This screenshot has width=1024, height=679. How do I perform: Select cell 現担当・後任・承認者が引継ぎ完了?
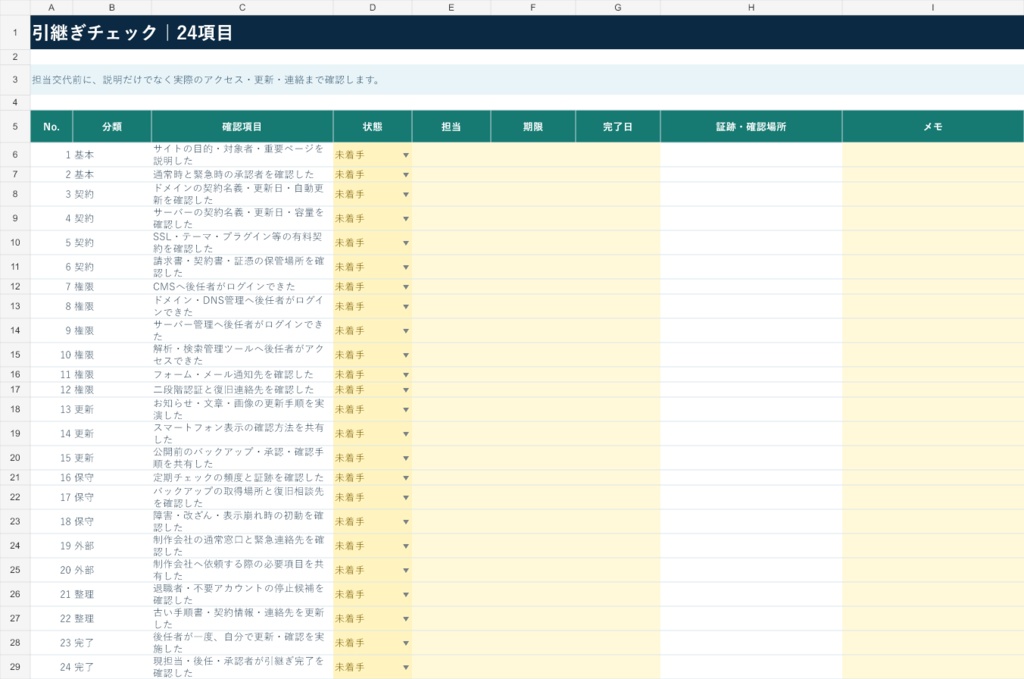242,667
